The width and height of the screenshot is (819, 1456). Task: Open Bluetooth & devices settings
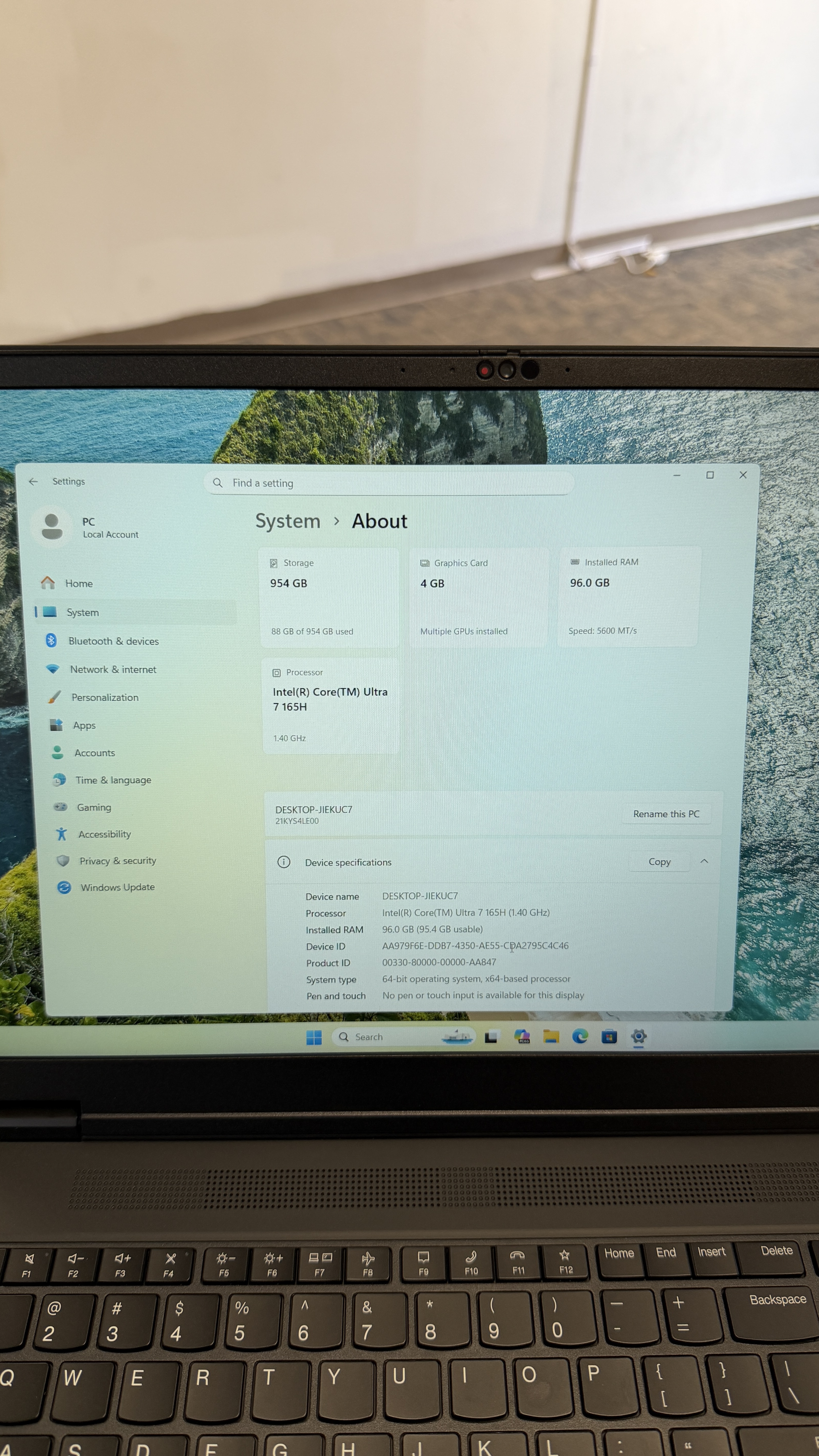point(113,641)
